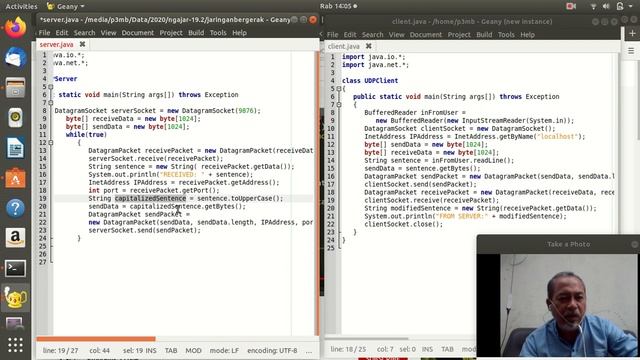Click line: 19 / 27 status entry

(x=60, y=351)
